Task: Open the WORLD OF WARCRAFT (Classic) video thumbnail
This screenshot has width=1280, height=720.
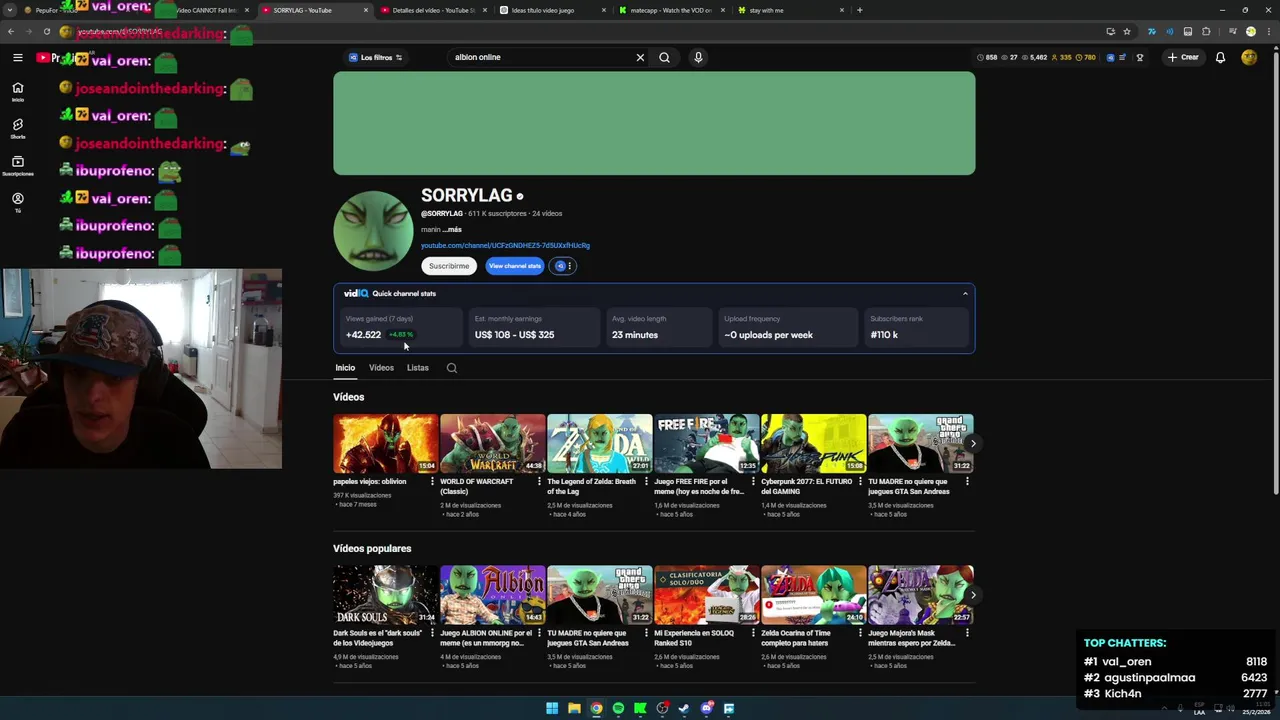Action: coord(492,443)
